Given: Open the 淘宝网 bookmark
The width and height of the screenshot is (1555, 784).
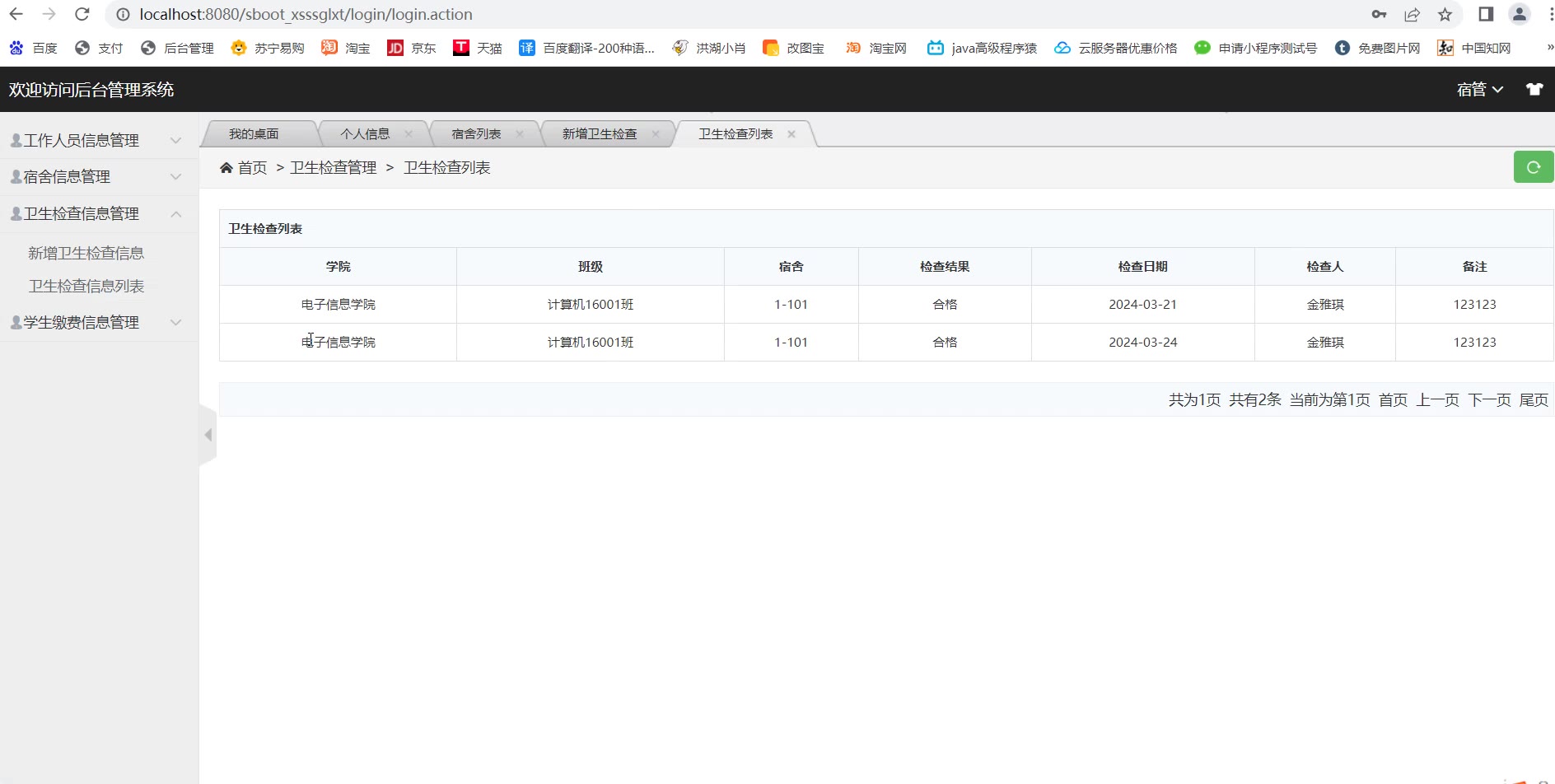Looking at the screenshot, I should point(876,48).
